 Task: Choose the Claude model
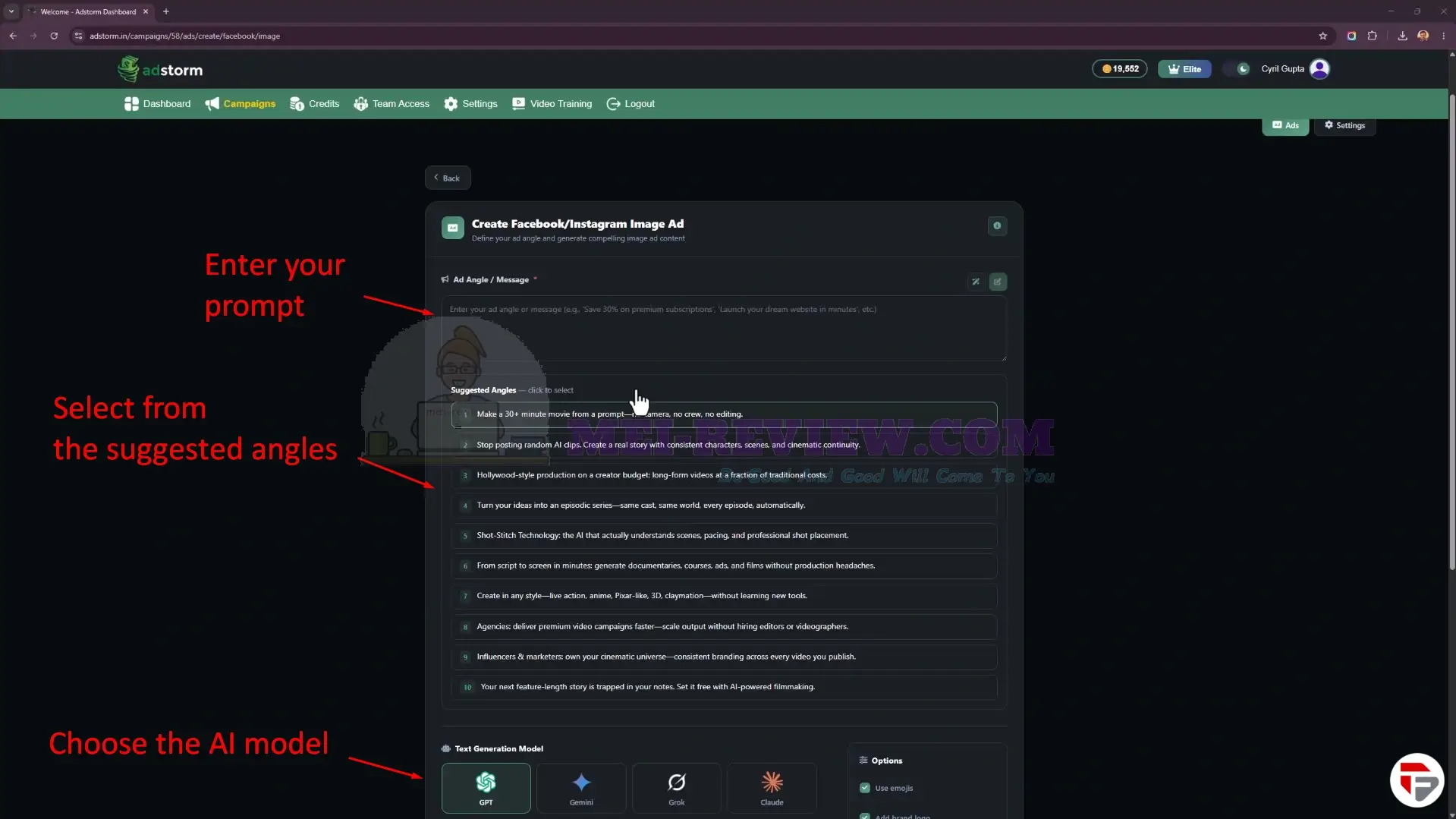point(772,789)
